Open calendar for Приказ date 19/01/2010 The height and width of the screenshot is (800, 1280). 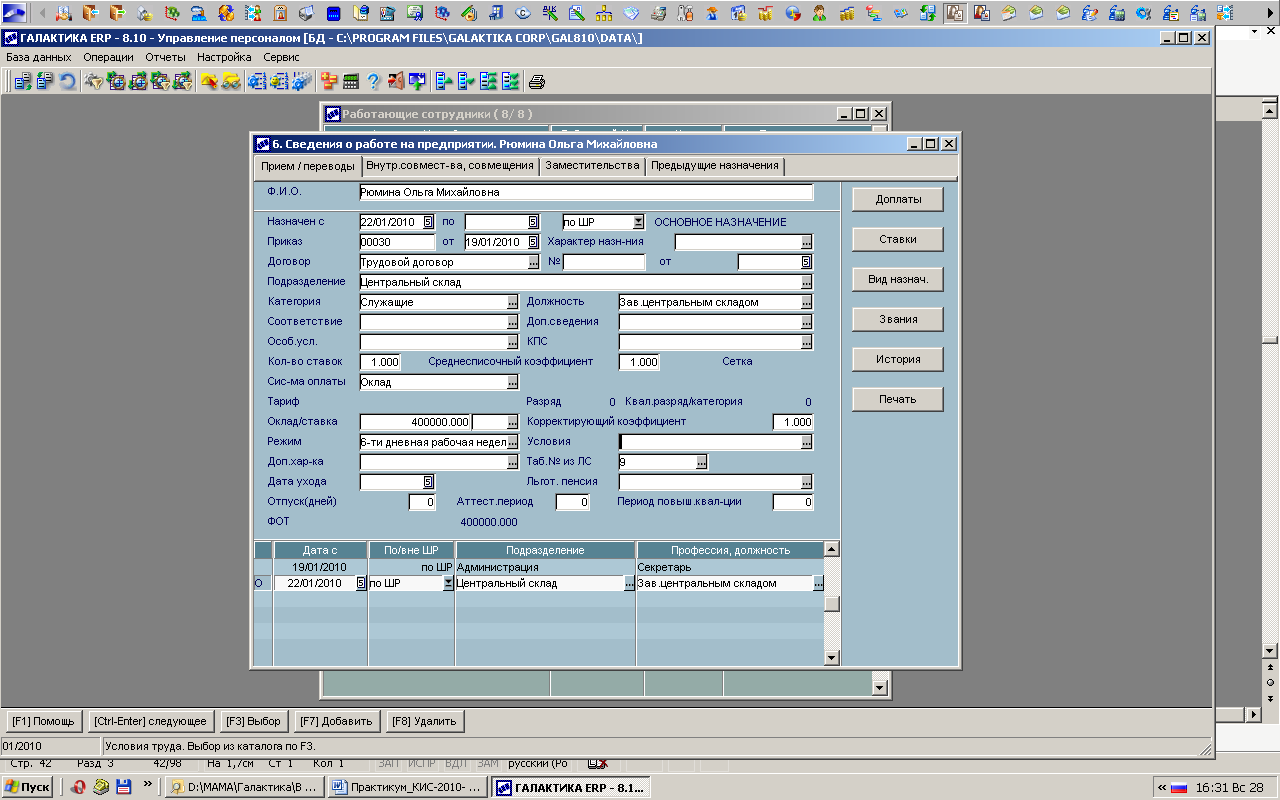coord(533,242)
